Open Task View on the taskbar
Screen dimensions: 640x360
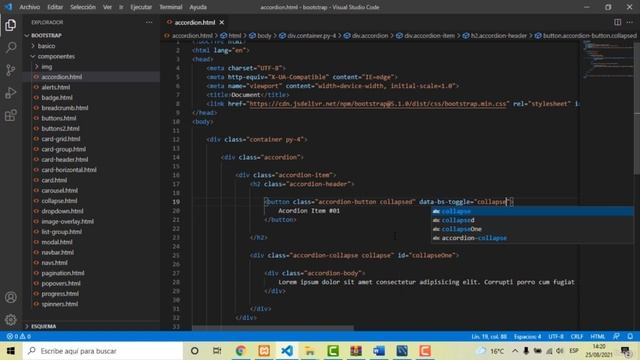tap(217, 351)
